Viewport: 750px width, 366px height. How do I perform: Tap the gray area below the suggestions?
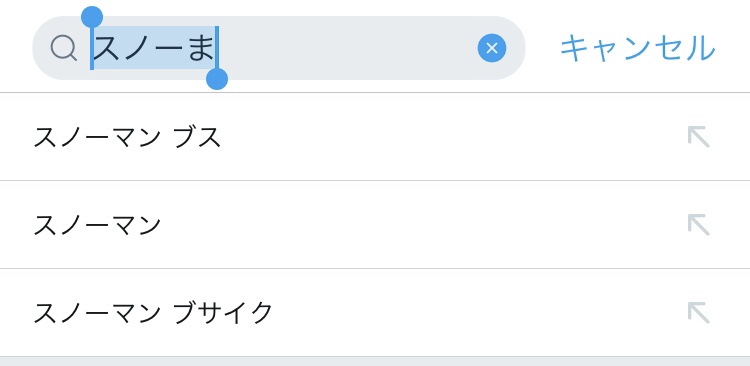[375, 362]
